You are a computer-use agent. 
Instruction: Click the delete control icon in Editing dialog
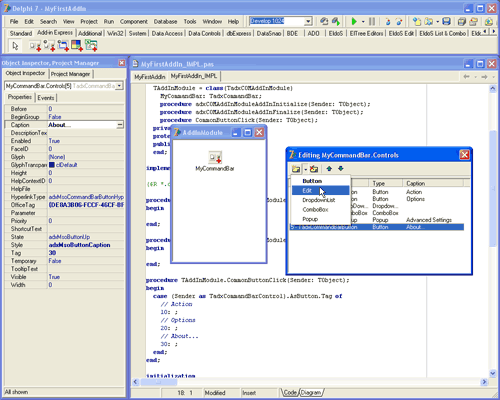pos(313,169)
